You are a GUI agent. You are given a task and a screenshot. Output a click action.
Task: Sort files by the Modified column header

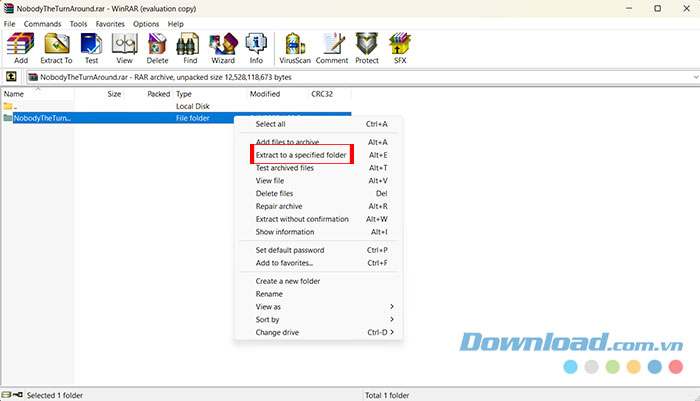[265, 93]
